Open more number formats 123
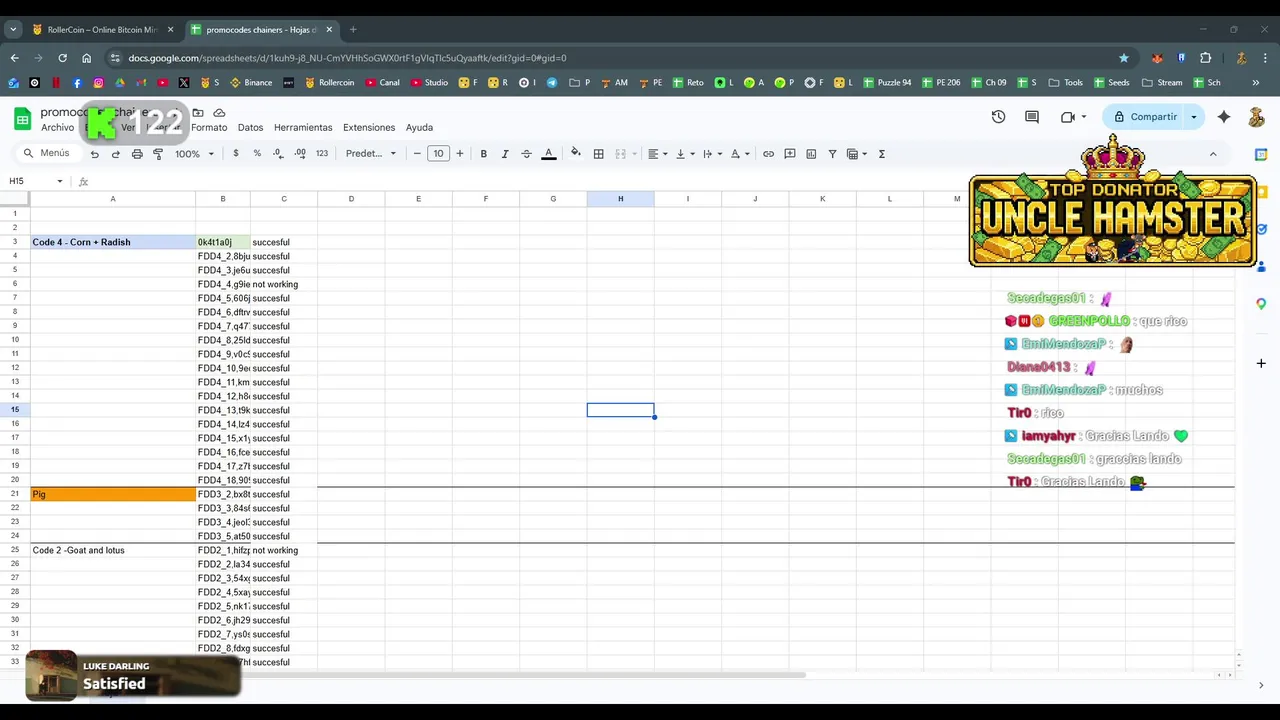Screen dimensions: 1280x720 (x=322, y=154)
